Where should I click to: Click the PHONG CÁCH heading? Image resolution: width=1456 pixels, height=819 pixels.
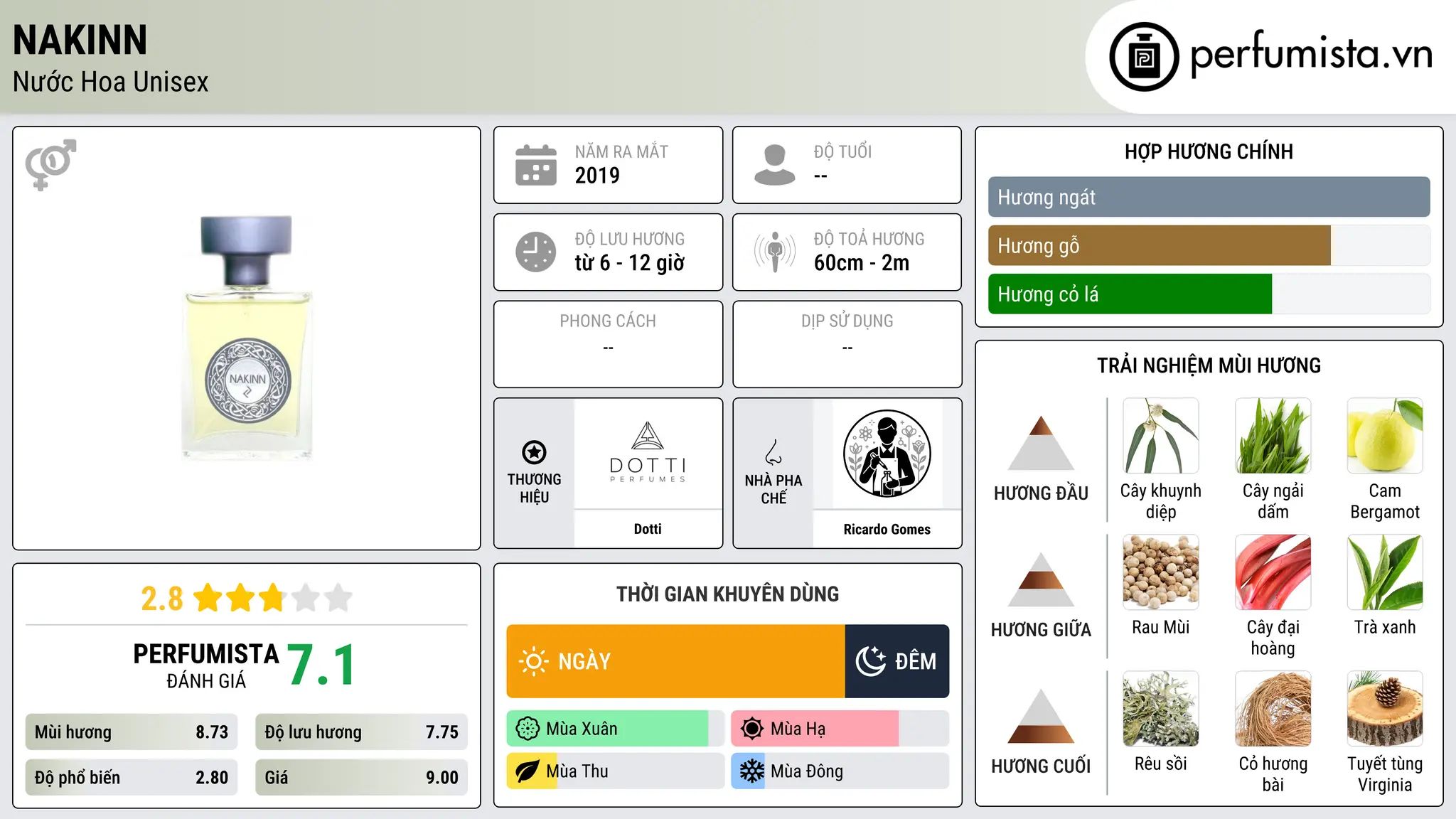point(608,321)
